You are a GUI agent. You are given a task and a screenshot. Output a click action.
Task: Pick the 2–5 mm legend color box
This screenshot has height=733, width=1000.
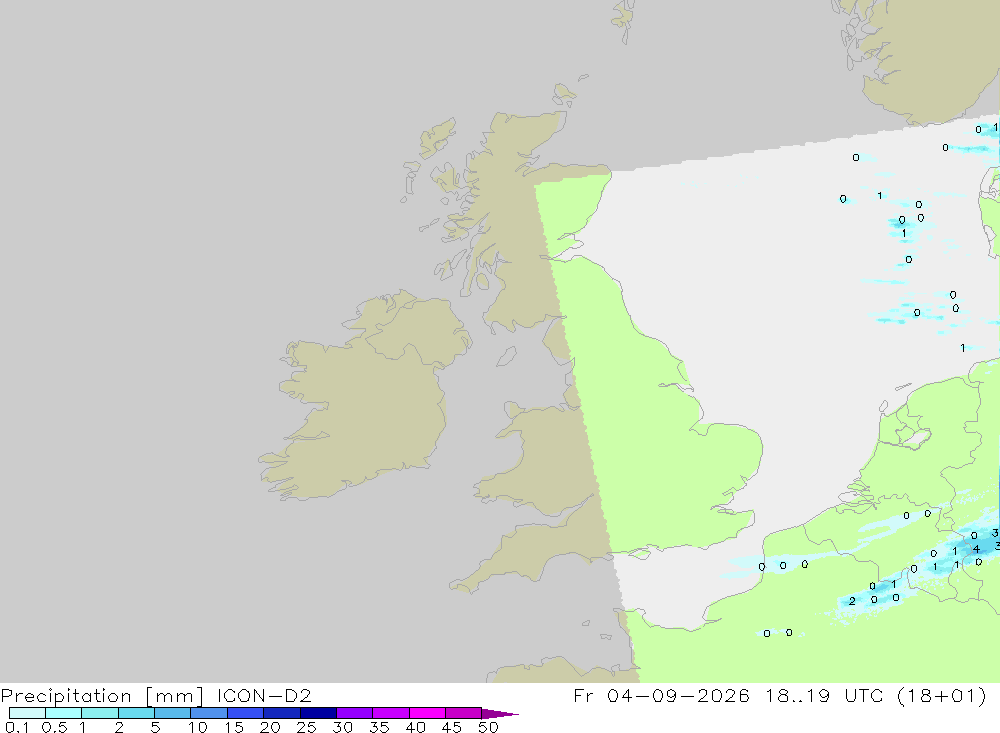click(x=136, y=713)
